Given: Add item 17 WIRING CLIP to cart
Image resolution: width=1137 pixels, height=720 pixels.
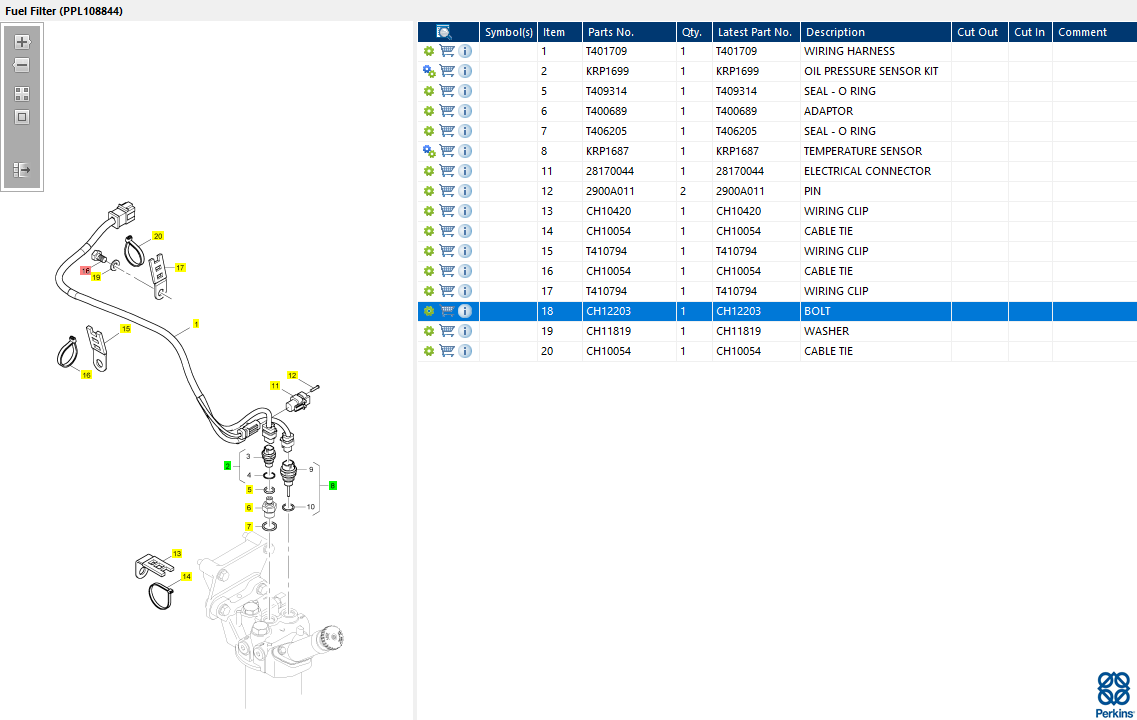Looking at the screenshot, I should coord(447,291).
